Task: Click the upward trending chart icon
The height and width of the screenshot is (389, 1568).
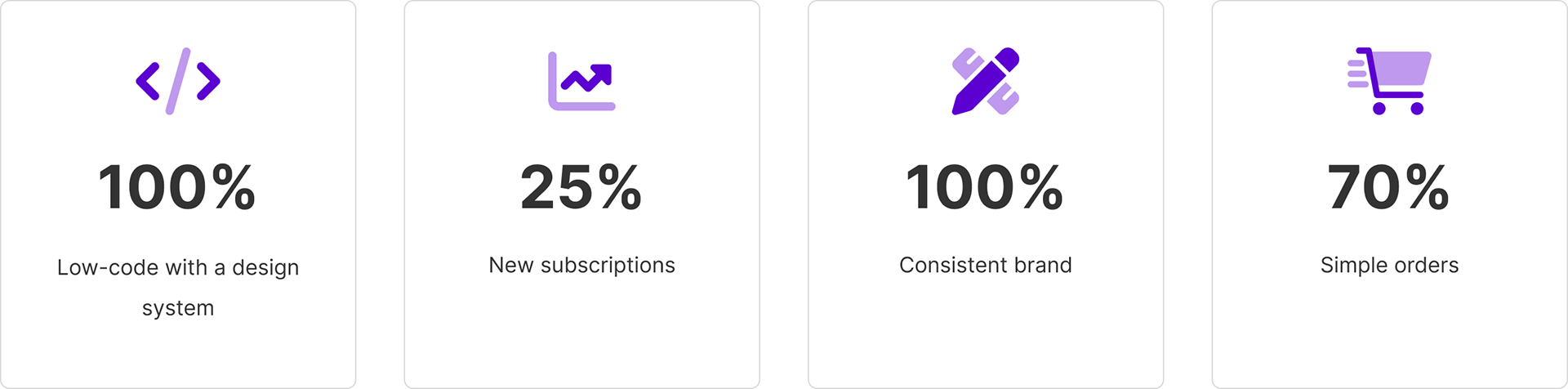Action: [x=581, y=81]
